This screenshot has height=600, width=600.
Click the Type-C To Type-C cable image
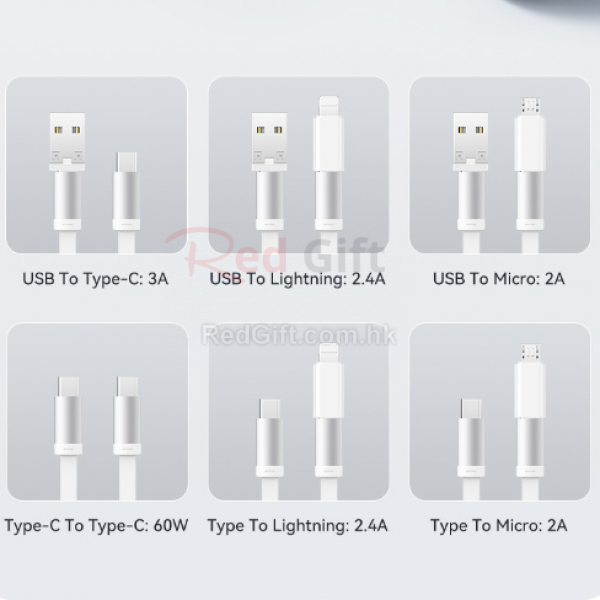[97, 411]
